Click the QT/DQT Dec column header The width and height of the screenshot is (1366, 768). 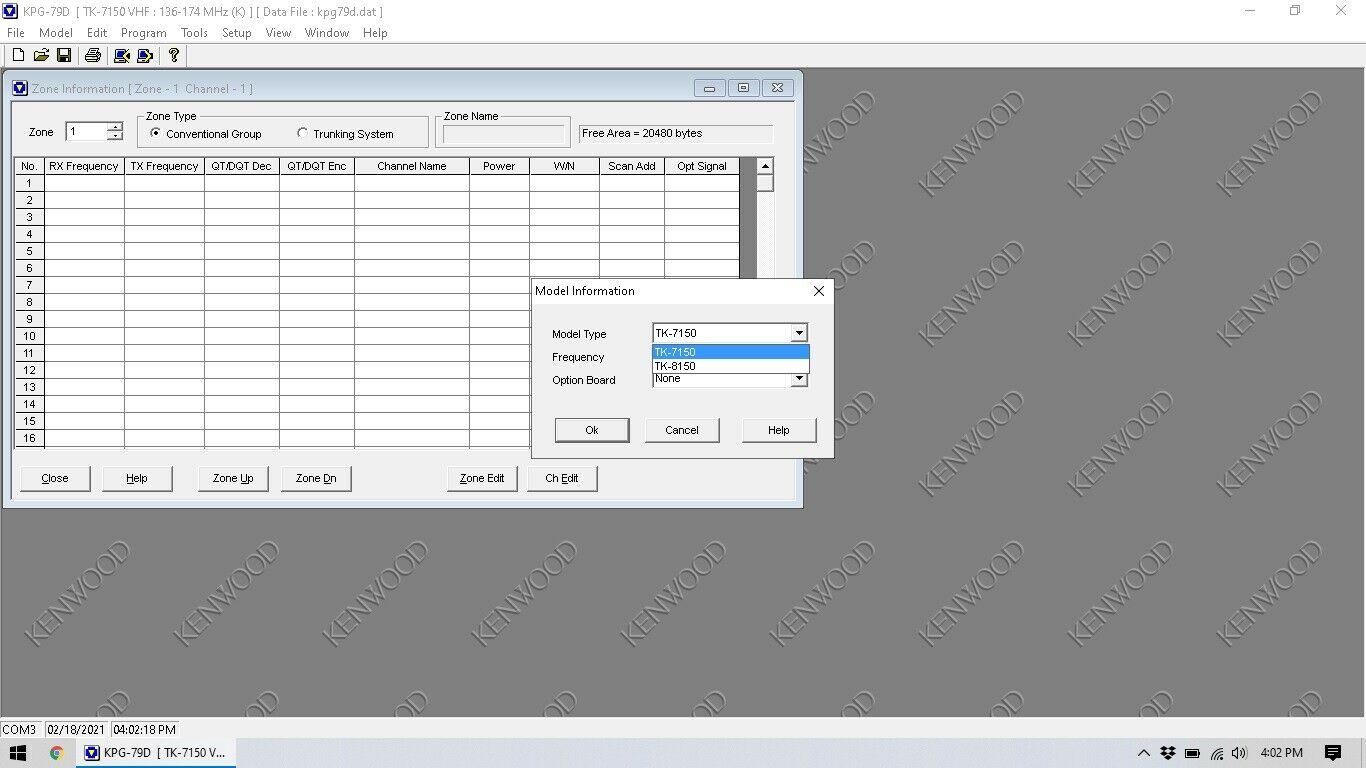point(242,166)
